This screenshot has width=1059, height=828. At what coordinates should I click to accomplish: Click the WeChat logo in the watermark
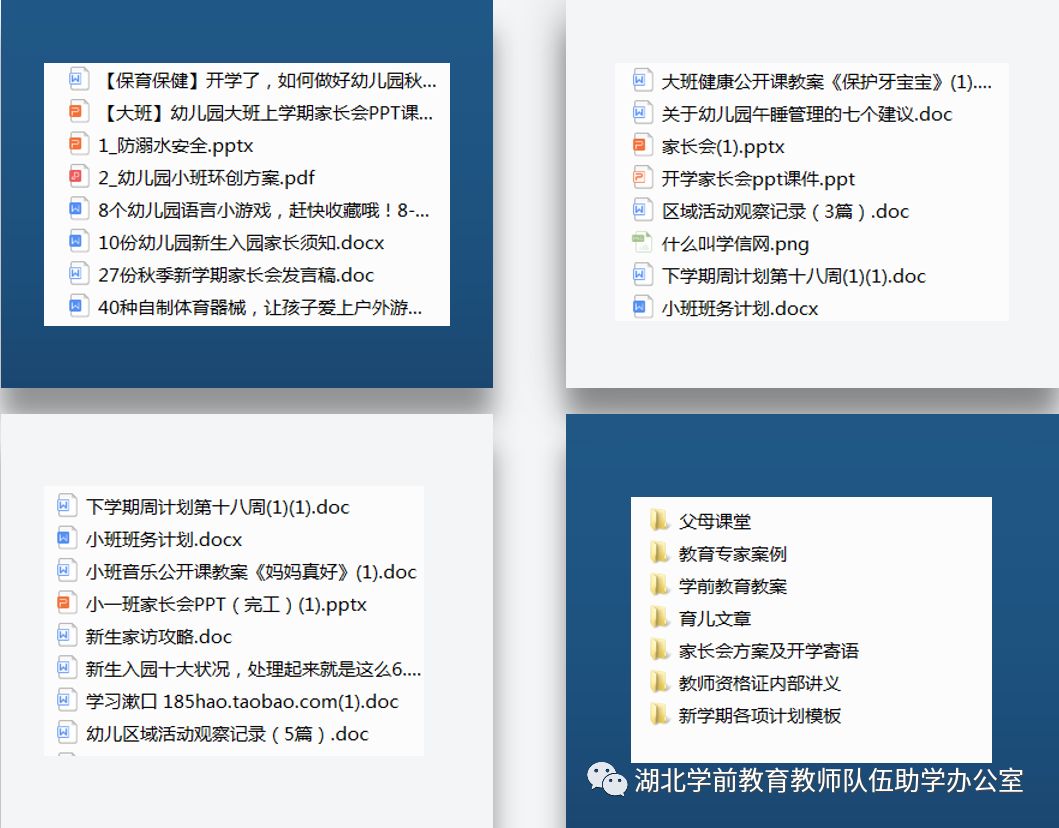pos(607,778)
